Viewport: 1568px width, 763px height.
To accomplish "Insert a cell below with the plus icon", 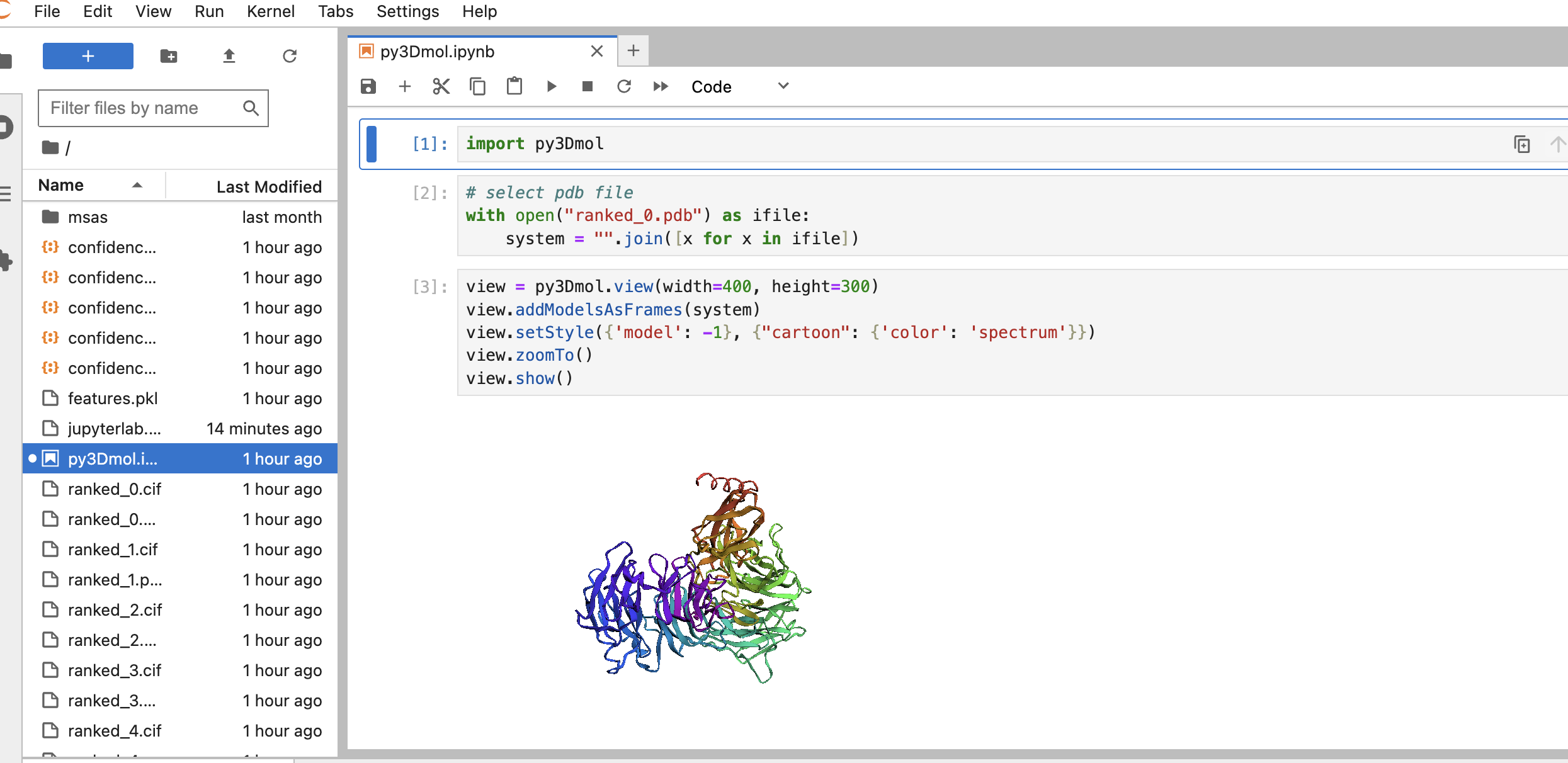I will coord(405,86).
